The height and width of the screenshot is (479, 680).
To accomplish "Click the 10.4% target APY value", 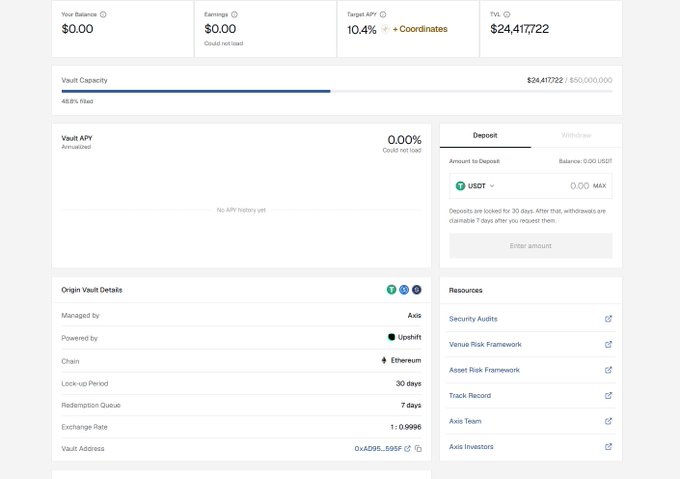I will click(362, 30).
